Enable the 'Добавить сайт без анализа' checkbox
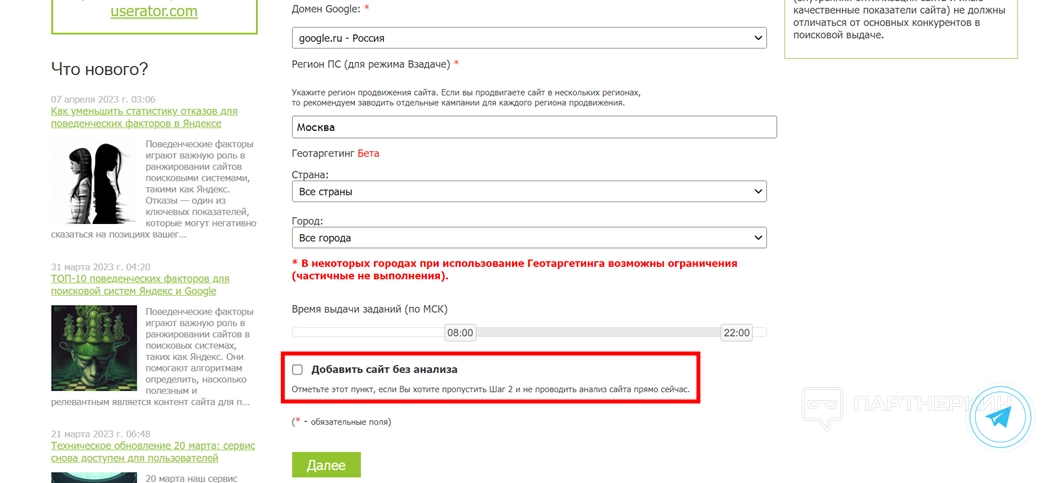 (x=297, y=370)
